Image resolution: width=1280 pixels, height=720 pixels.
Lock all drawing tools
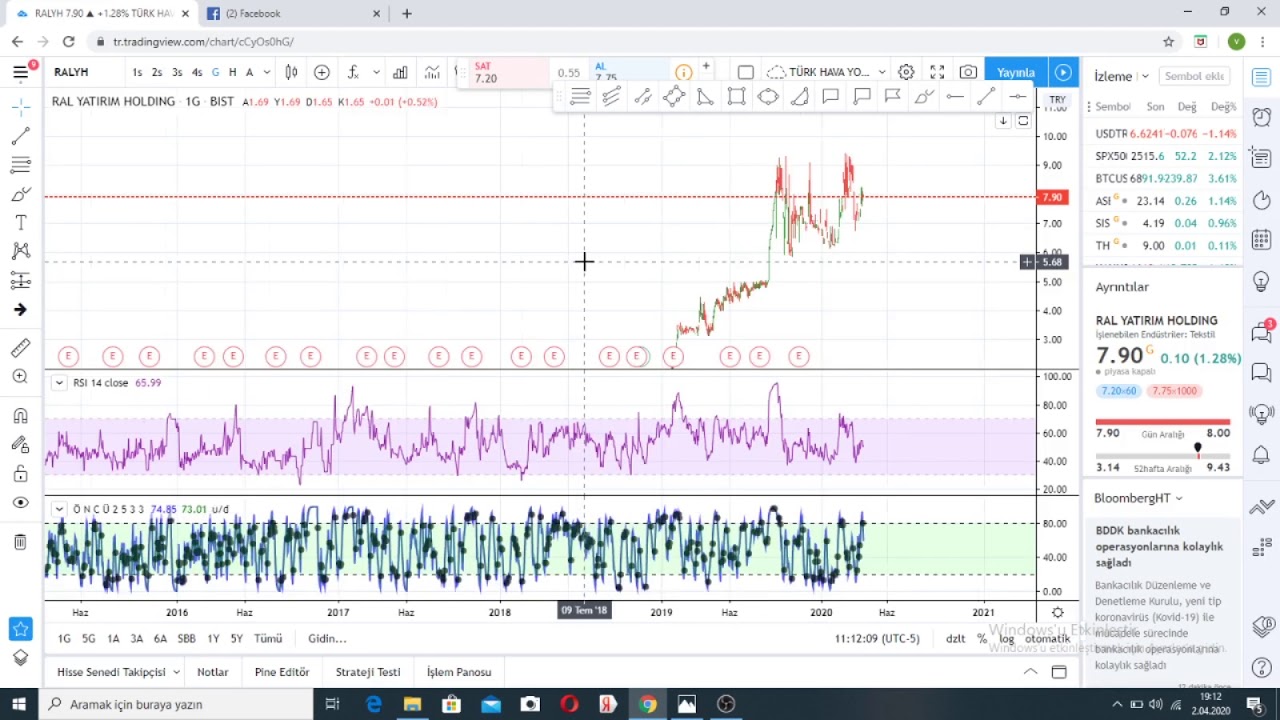pos(20,473)
